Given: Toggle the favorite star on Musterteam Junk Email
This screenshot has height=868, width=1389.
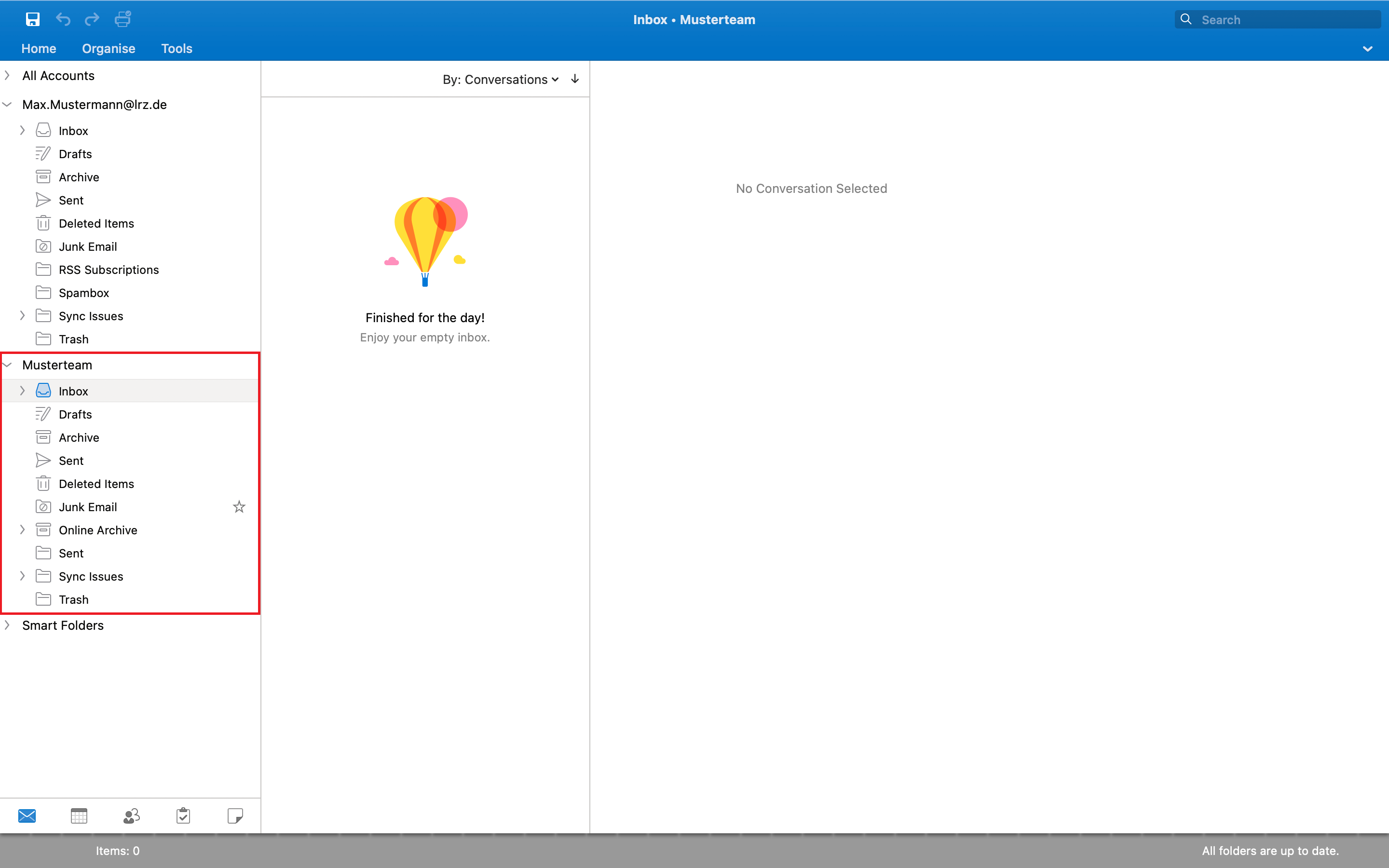Looking at the screenshot, I should [239, 506].
